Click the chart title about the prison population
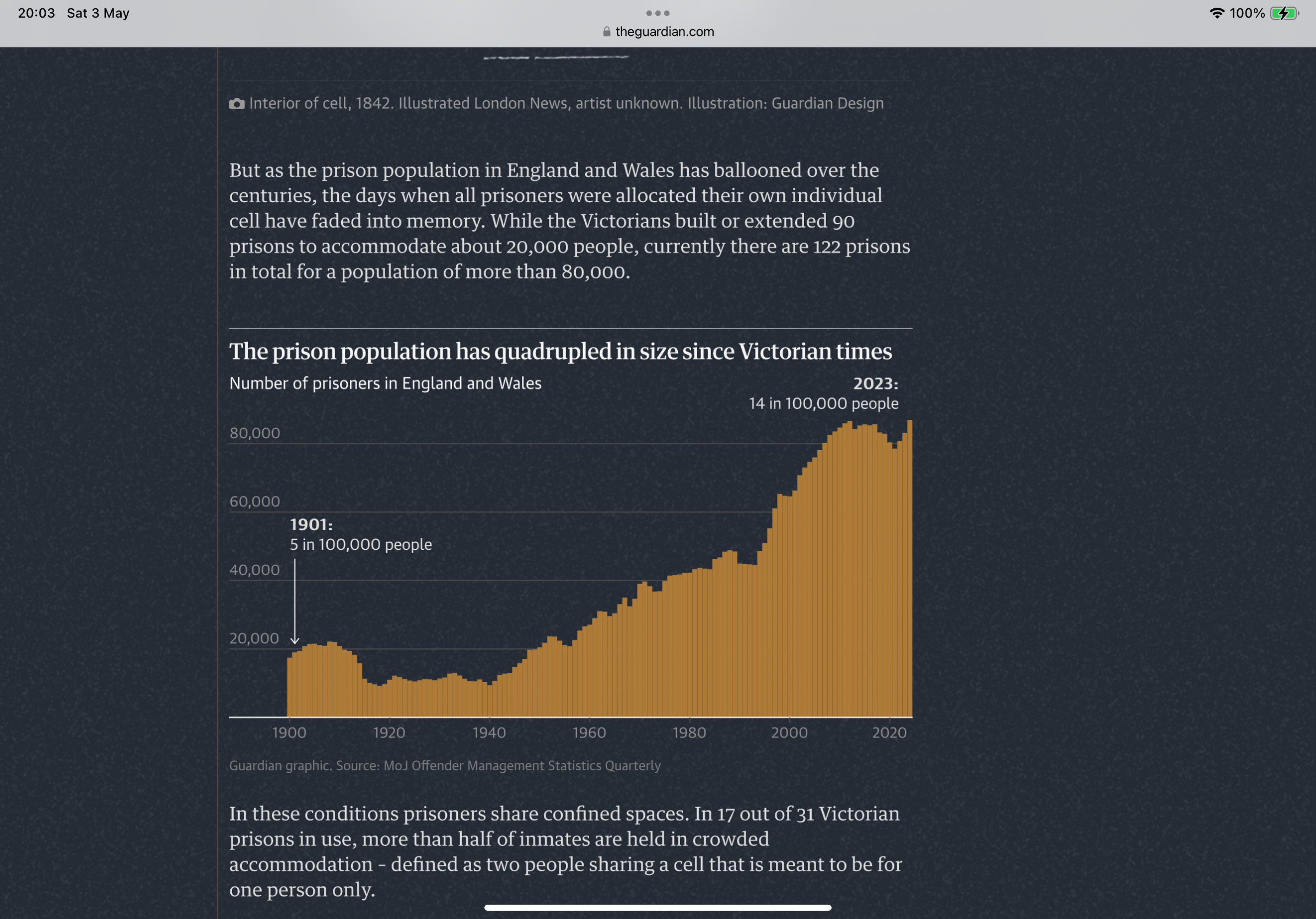 [560, 351]
